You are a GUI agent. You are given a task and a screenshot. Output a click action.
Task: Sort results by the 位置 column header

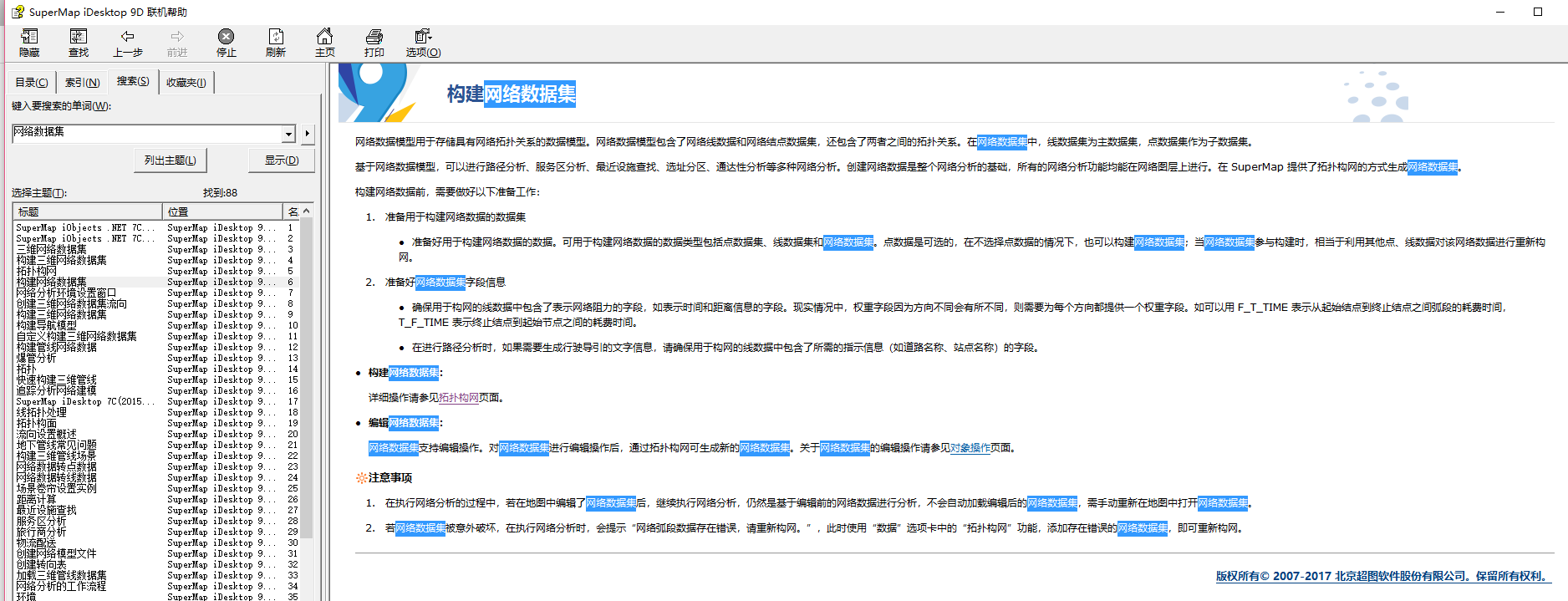point(222,211)
